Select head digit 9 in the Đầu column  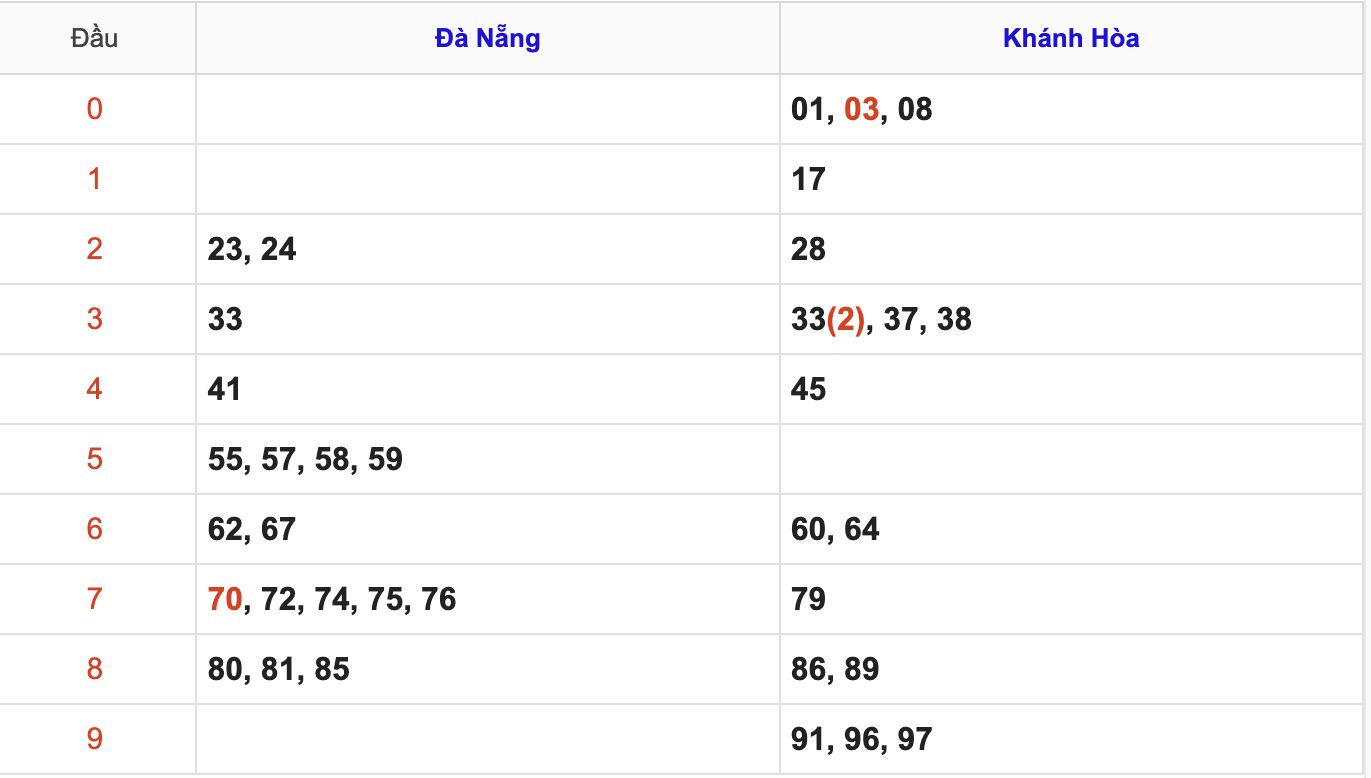point(95,739)
